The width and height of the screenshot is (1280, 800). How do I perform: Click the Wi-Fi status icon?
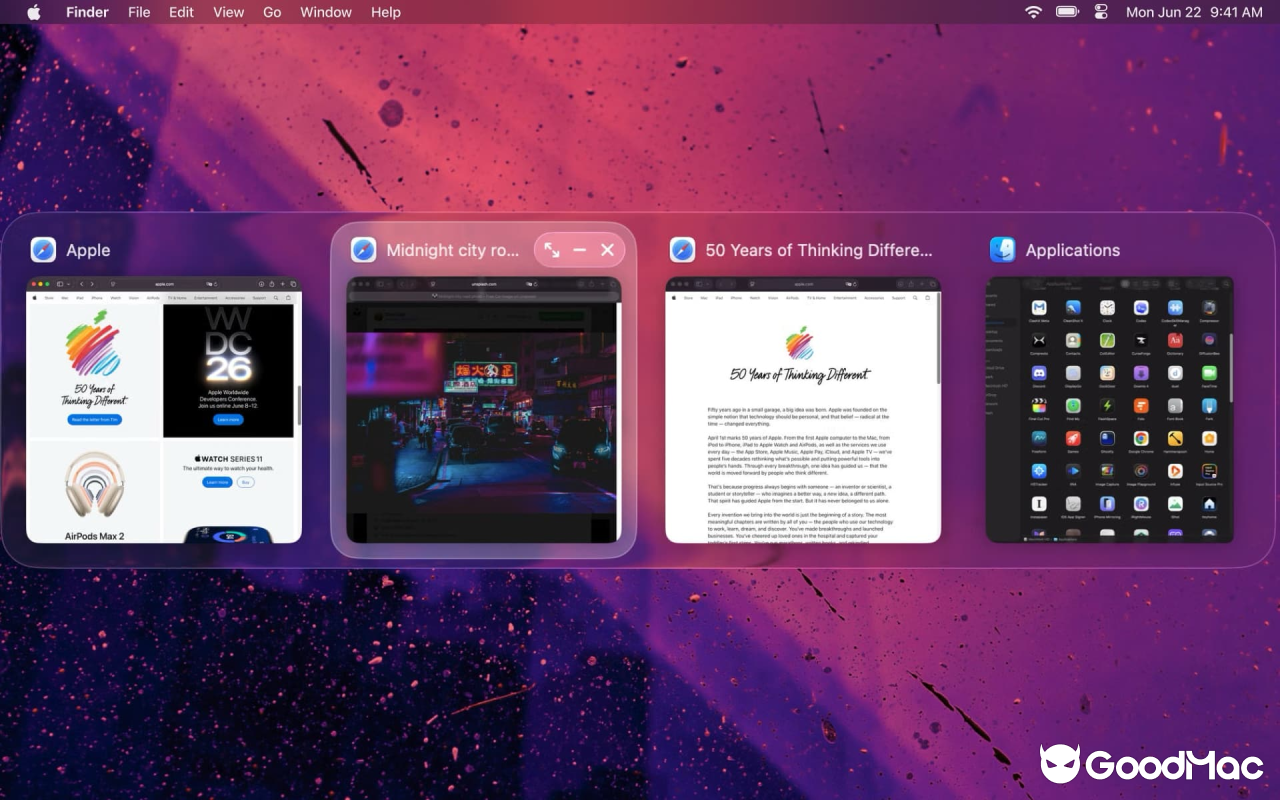pos(1033,12)
